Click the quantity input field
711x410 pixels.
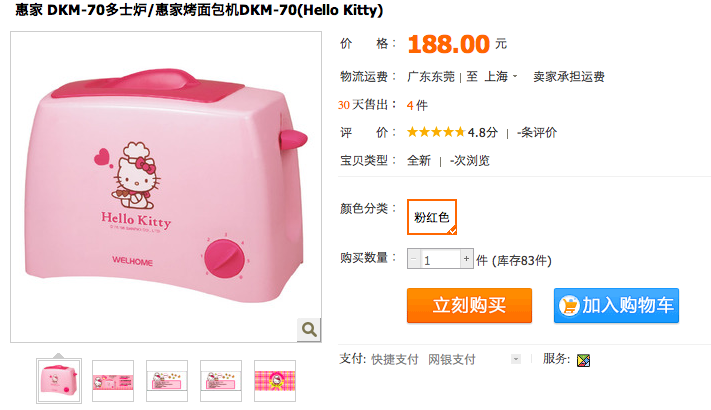tap(440, 259)
